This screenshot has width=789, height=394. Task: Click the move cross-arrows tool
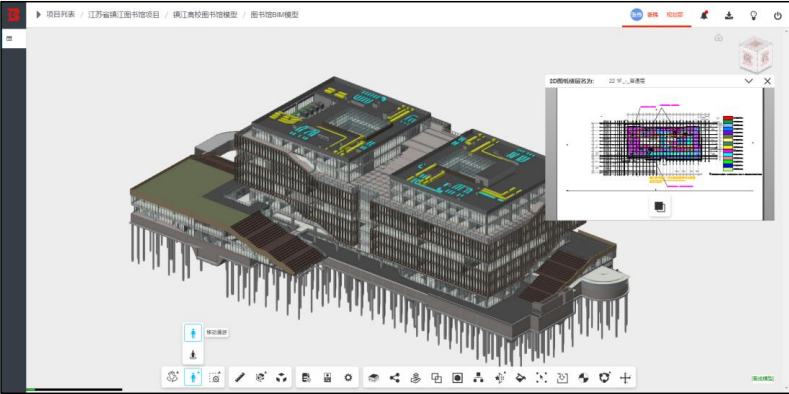point(625,377)
